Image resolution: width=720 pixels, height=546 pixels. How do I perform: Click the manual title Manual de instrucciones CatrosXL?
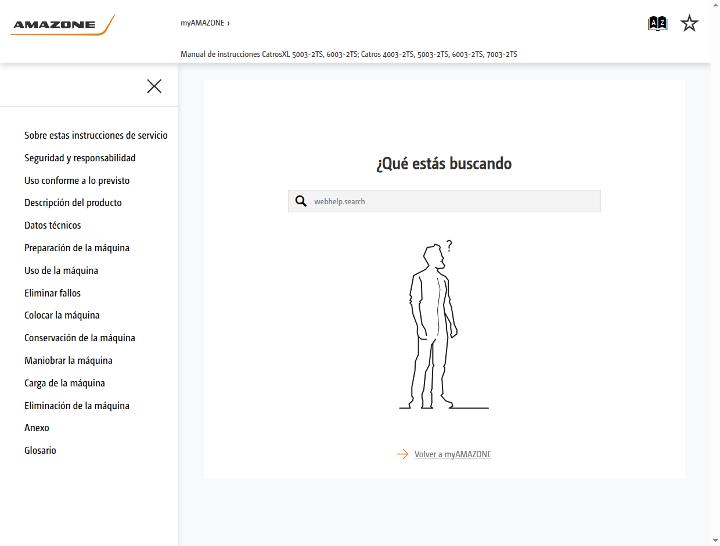point(349,54)
